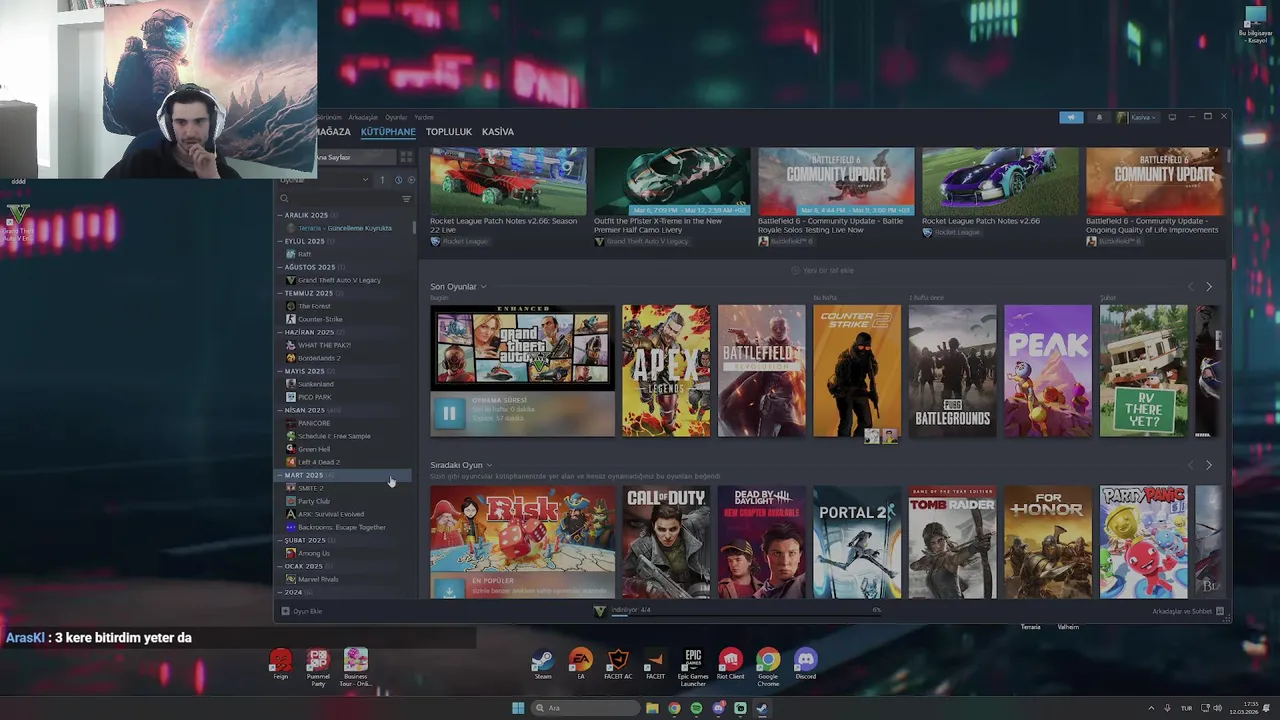
Task: Open Spotify from the taskbar
Action: [x=696, y=708]
